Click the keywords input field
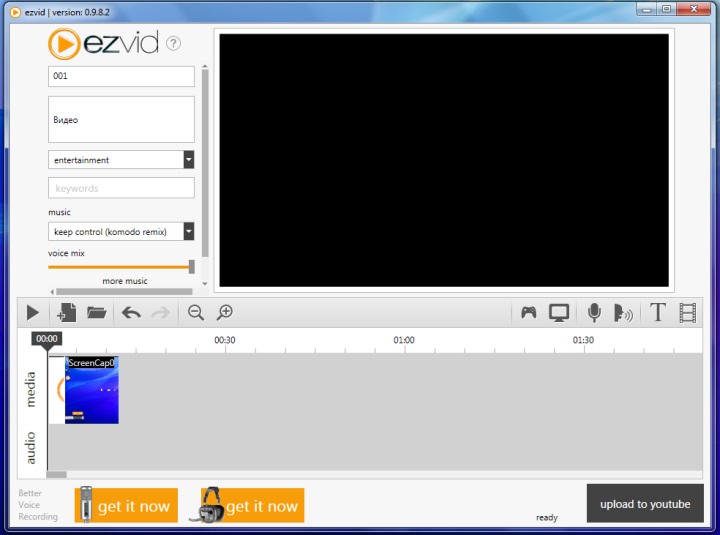This screenshot has width=720, height=535. click(x=121, y=188)
